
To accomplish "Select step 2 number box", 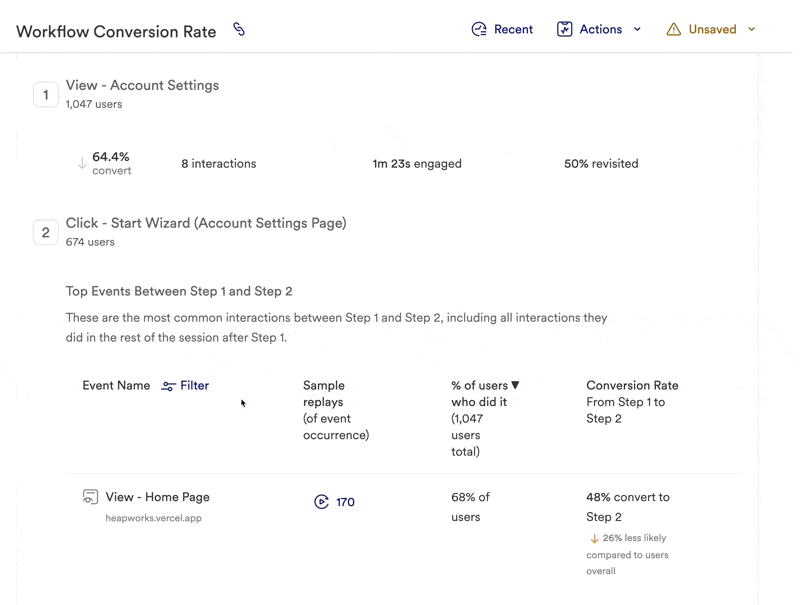I will point(46,232).
